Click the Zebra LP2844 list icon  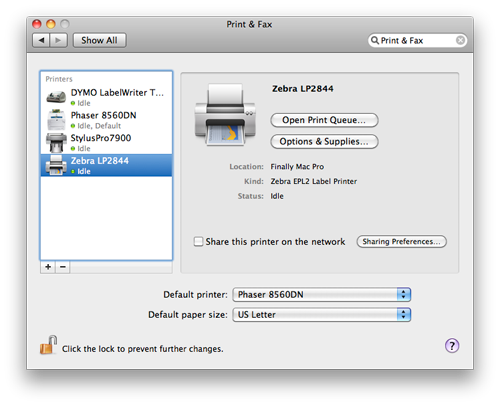point(56,165)
